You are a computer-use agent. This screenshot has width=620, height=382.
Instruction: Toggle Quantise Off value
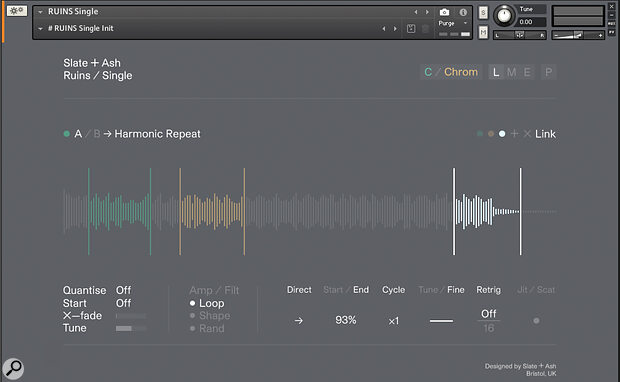click(x=123, y=290)
